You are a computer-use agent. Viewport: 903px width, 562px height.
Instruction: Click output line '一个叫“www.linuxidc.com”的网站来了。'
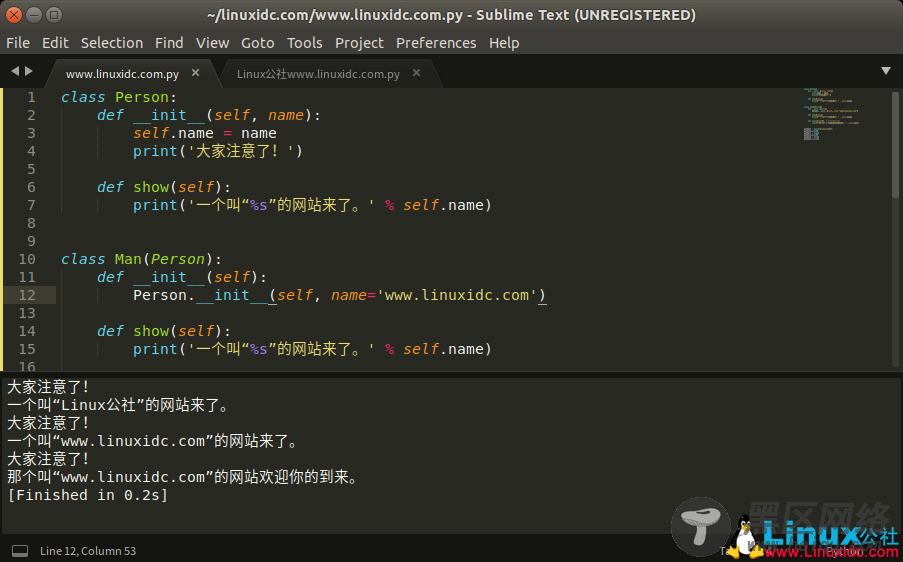point(153,441)
